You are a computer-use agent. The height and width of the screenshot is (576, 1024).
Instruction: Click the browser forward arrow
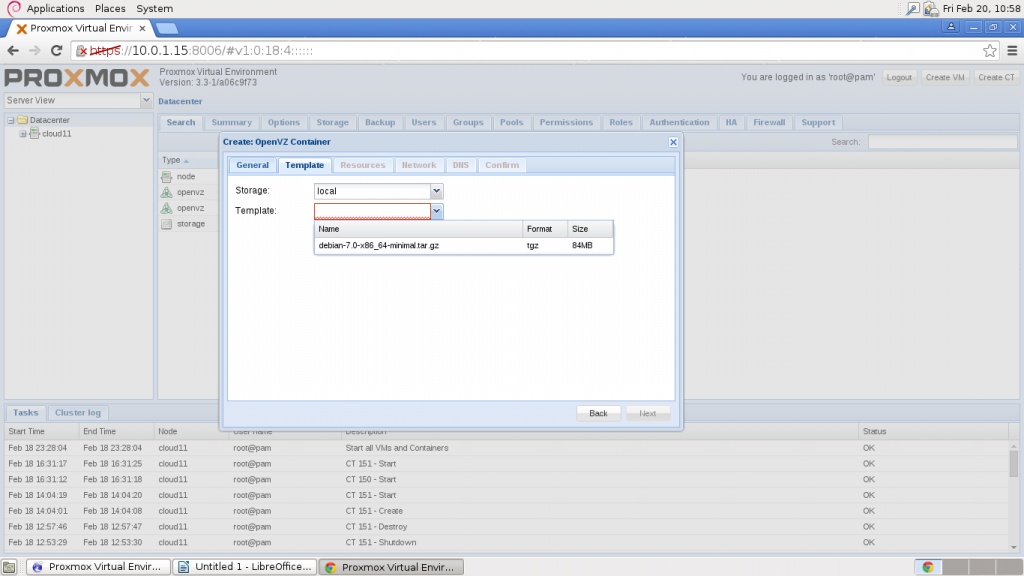click(x=35, y=50)
